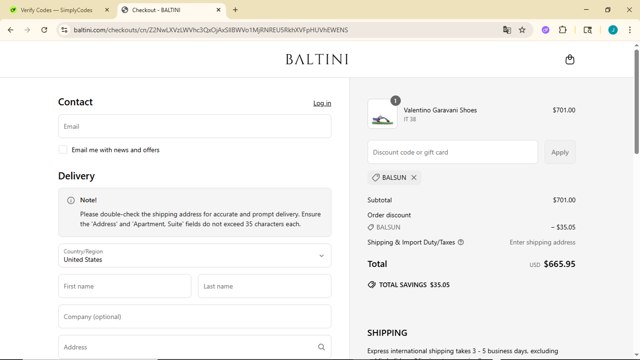Open the Chrome three-dot menu

click(x=629, y=30)
